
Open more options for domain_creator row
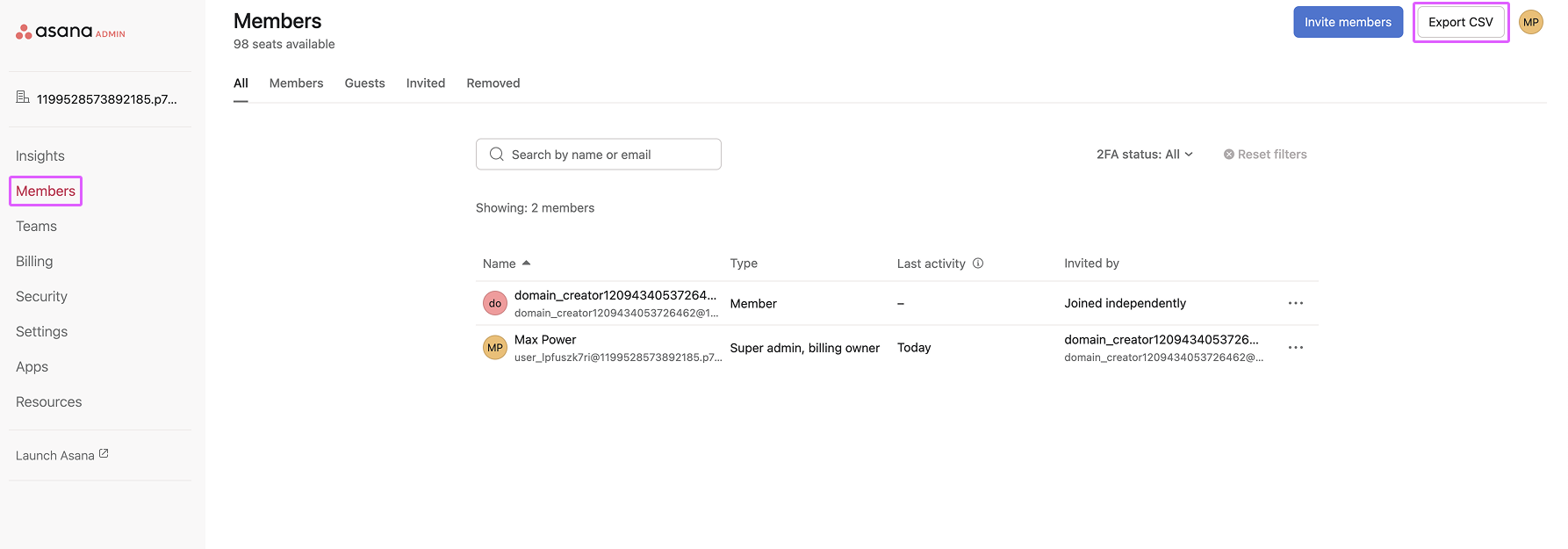(1295, 303)
